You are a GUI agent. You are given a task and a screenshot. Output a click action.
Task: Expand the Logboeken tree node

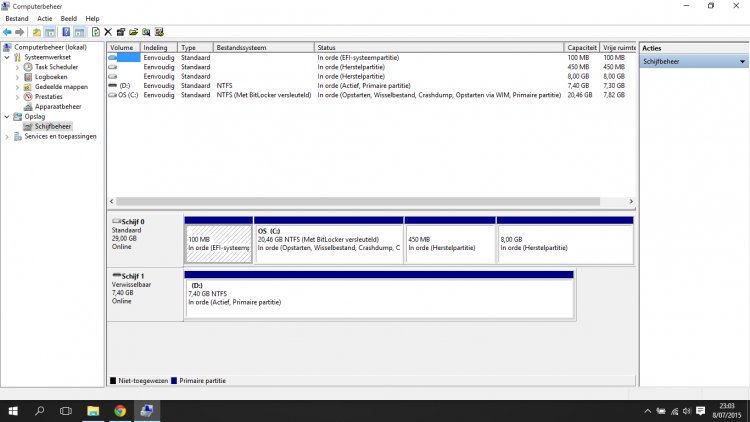17,77
